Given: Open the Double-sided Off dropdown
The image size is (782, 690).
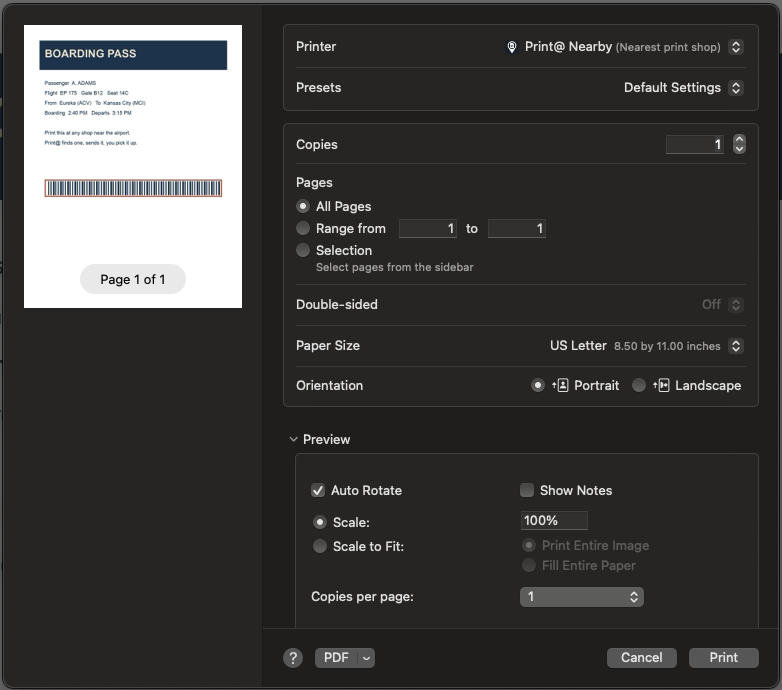Looking at the screenshot, I should 736,305.
